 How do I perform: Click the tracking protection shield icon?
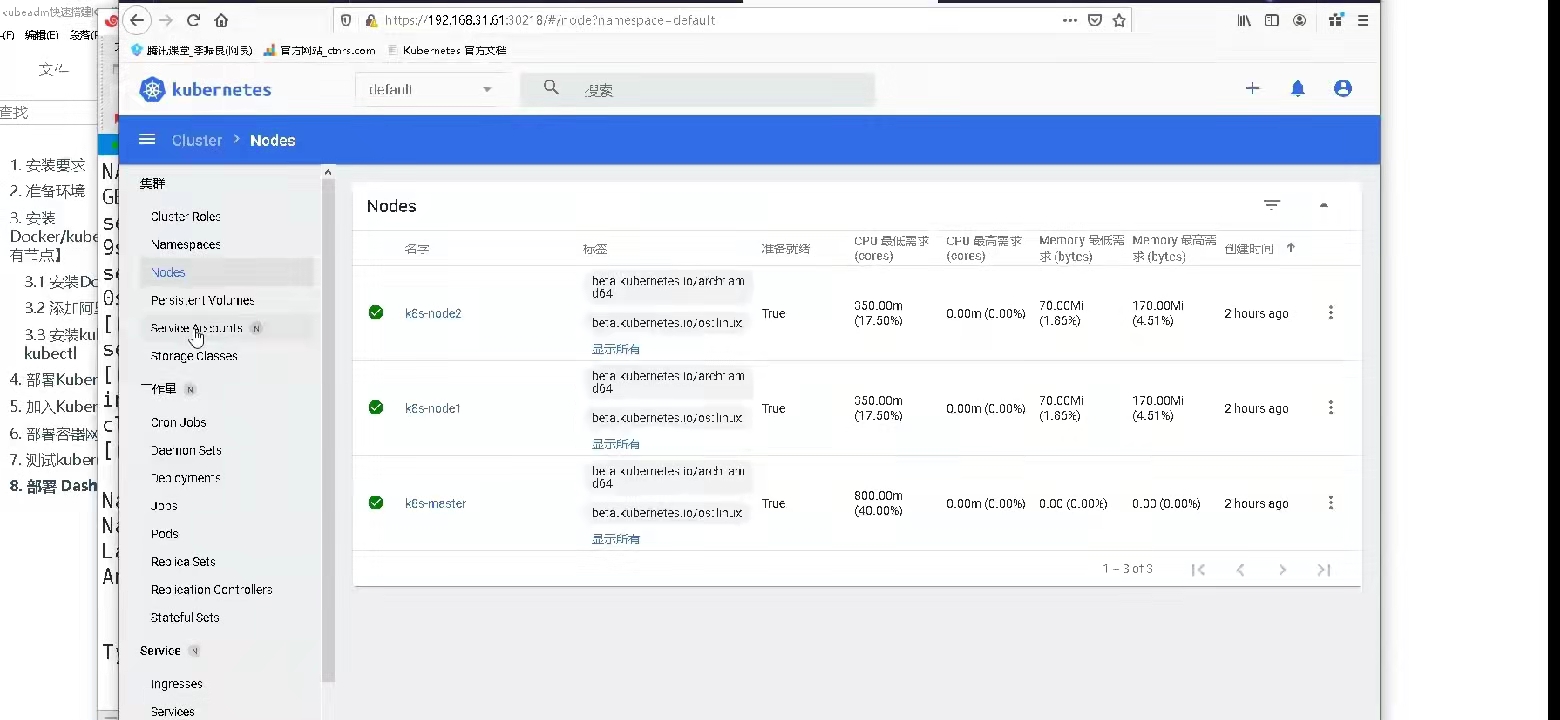pos(346,20)
